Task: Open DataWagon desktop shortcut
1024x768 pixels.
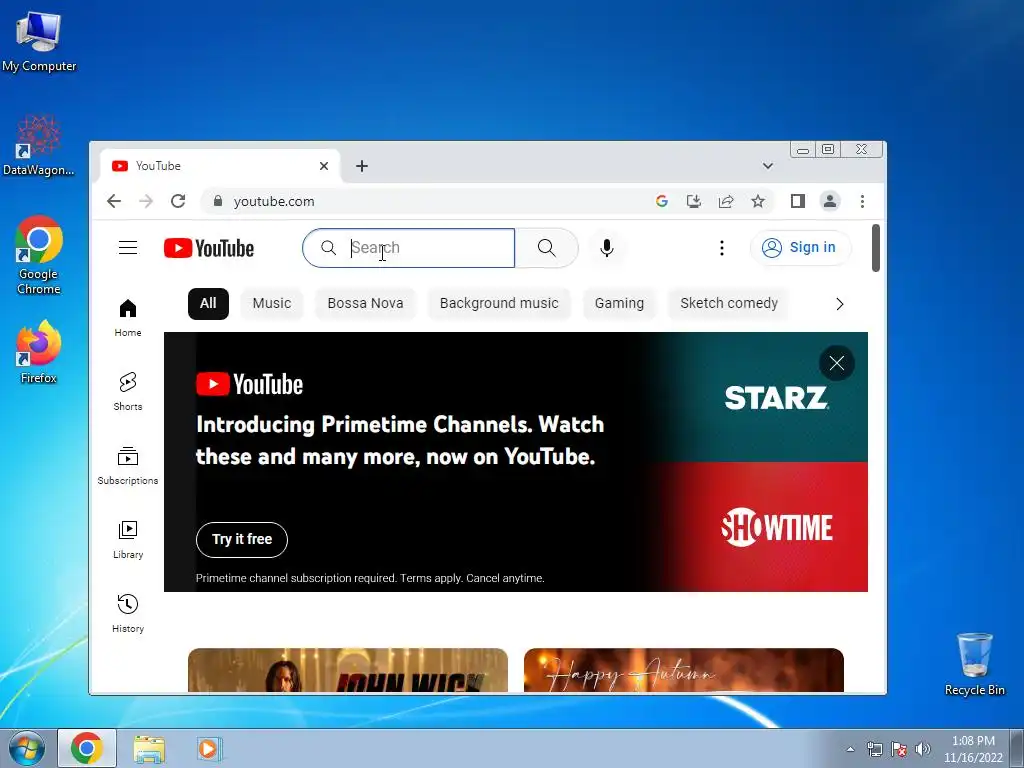Action: pyautogui.click(x=39, y=146)
